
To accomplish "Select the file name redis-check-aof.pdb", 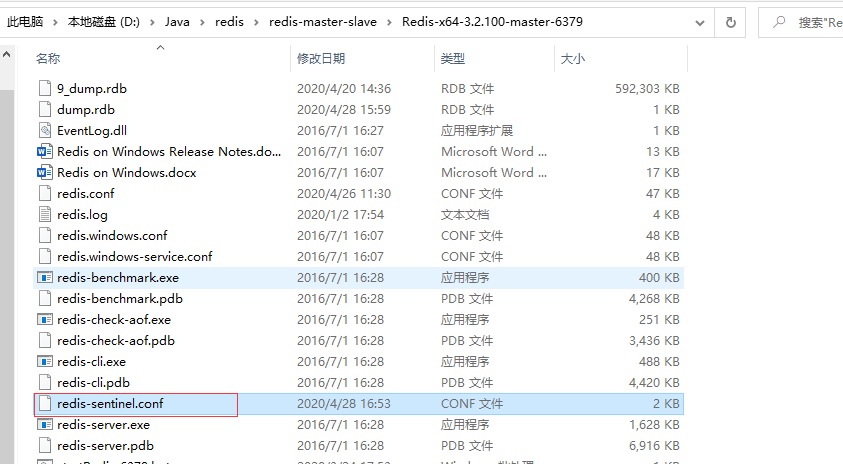I will (116, 340).
